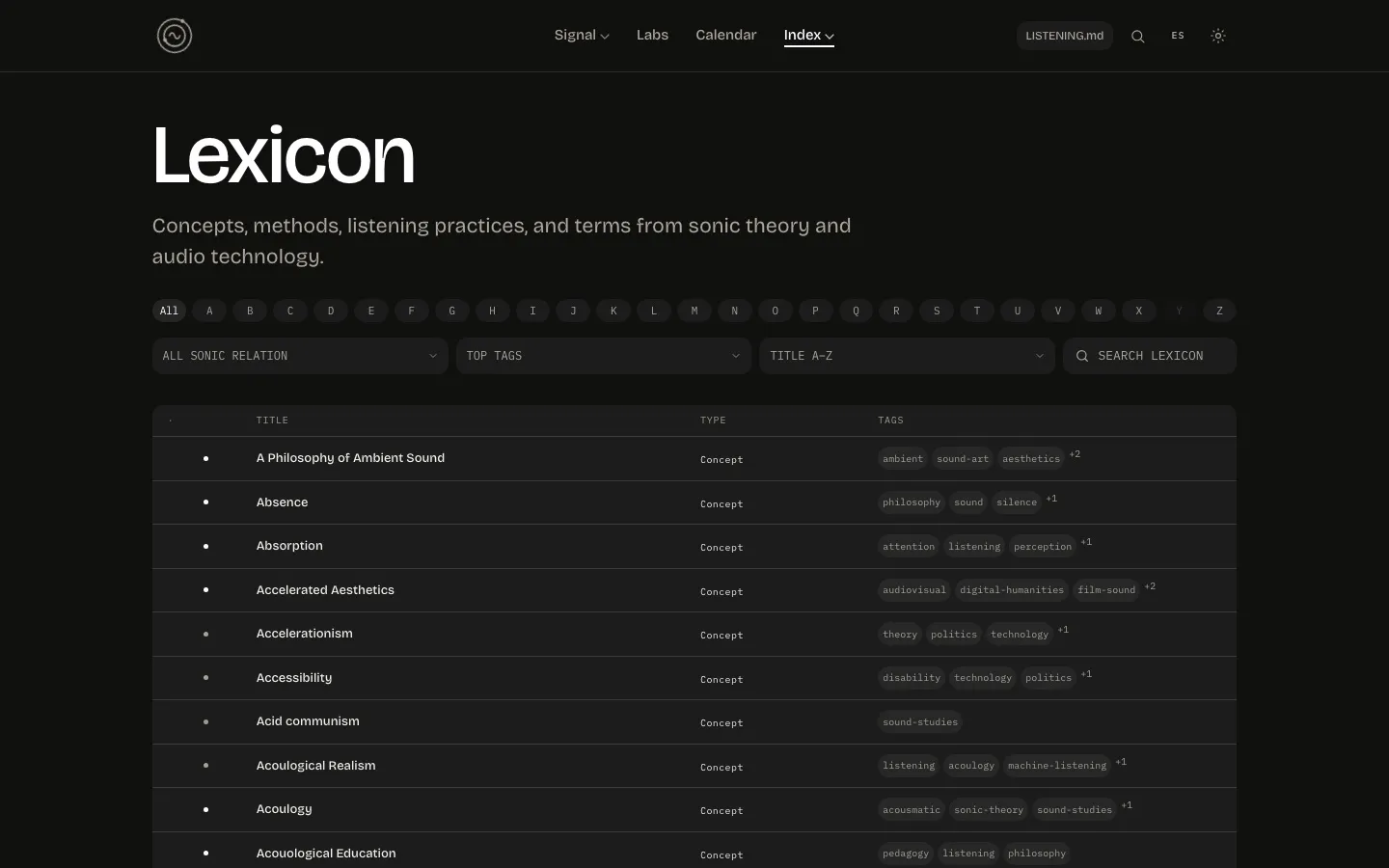Click the Type column header

tap(713, 420)
